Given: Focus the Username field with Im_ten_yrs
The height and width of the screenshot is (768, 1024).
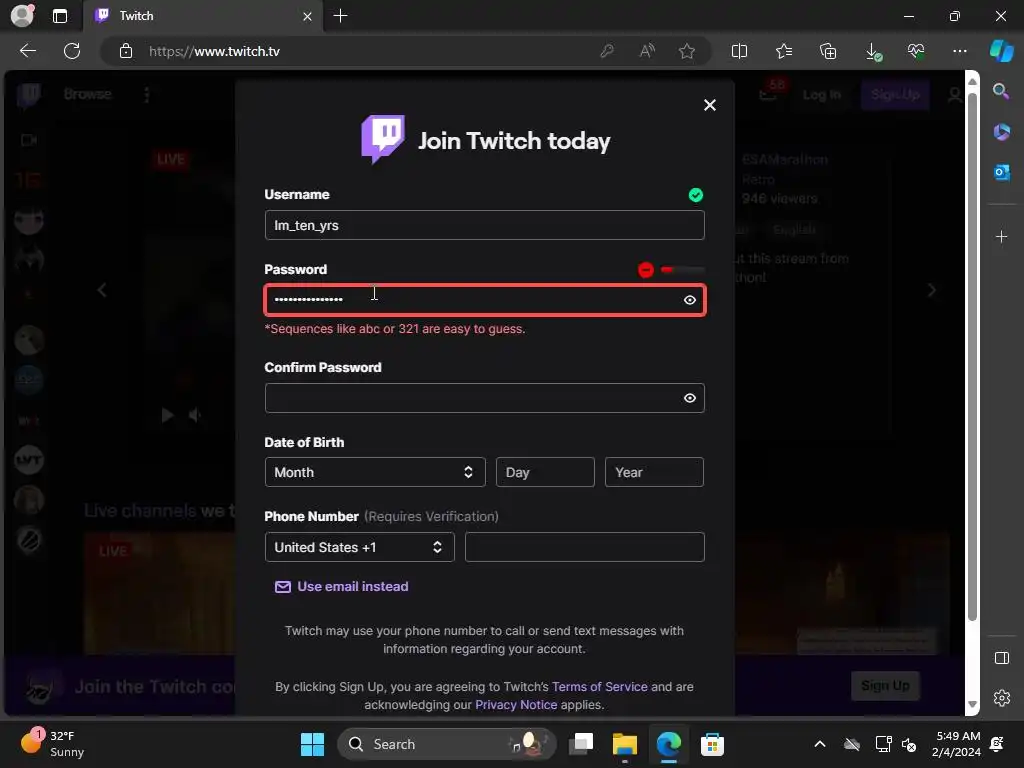Looking at the screenshot, I should click(x=485, y=225).
